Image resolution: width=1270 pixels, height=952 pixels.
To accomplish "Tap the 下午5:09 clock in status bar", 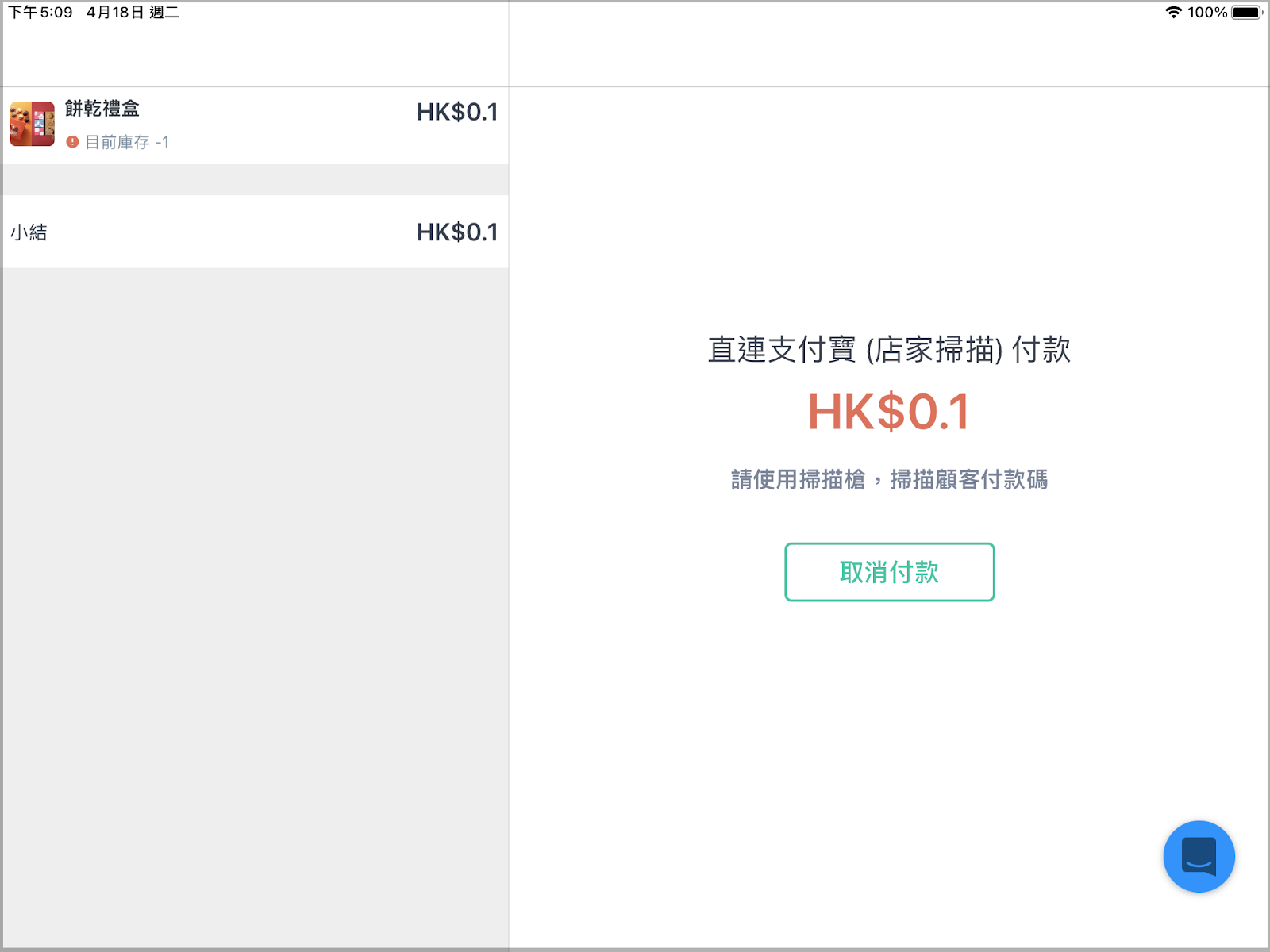I will 40,13.
